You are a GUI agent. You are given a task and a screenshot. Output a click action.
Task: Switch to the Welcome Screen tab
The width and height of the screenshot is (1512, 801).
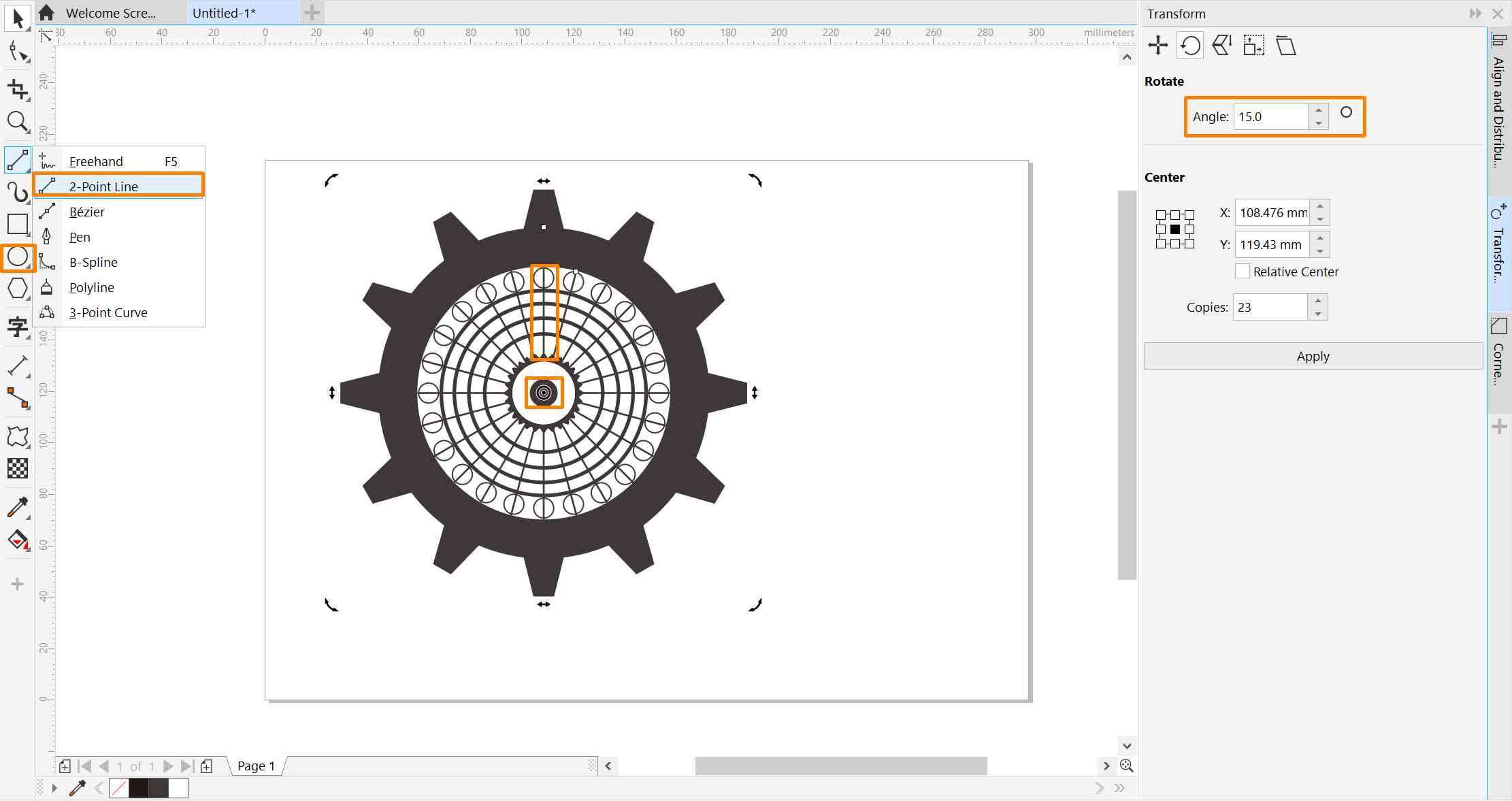click(x=109, y=12)
